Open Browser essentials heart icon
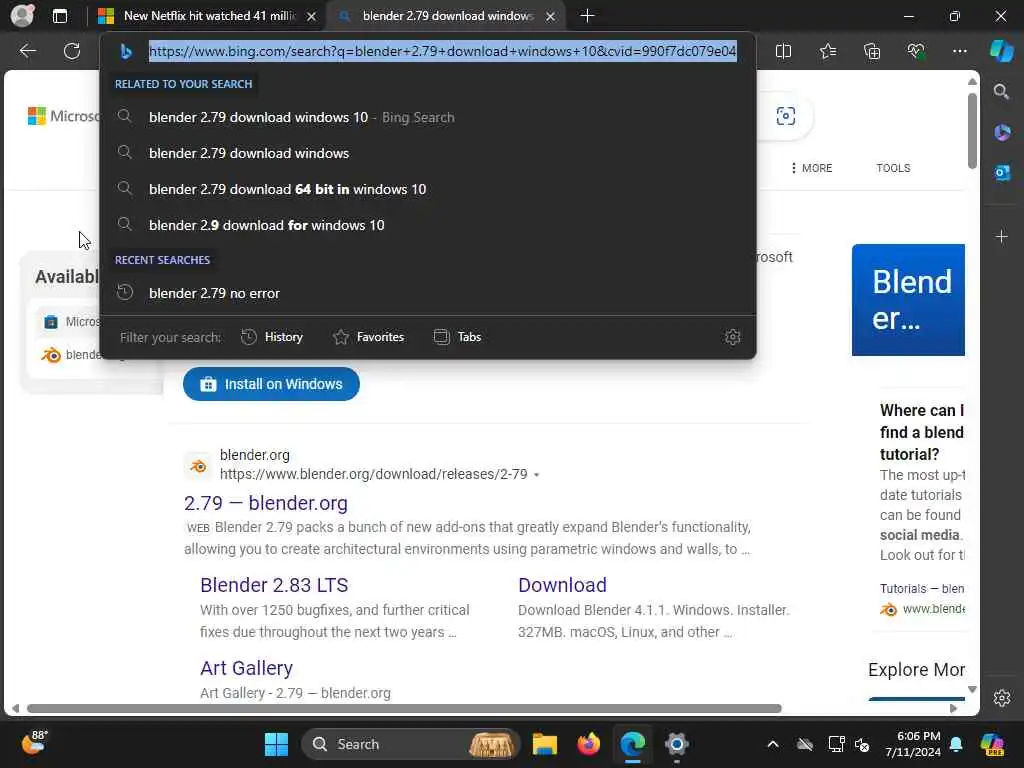Viewport: 1024px width, 768px height. 916,51
